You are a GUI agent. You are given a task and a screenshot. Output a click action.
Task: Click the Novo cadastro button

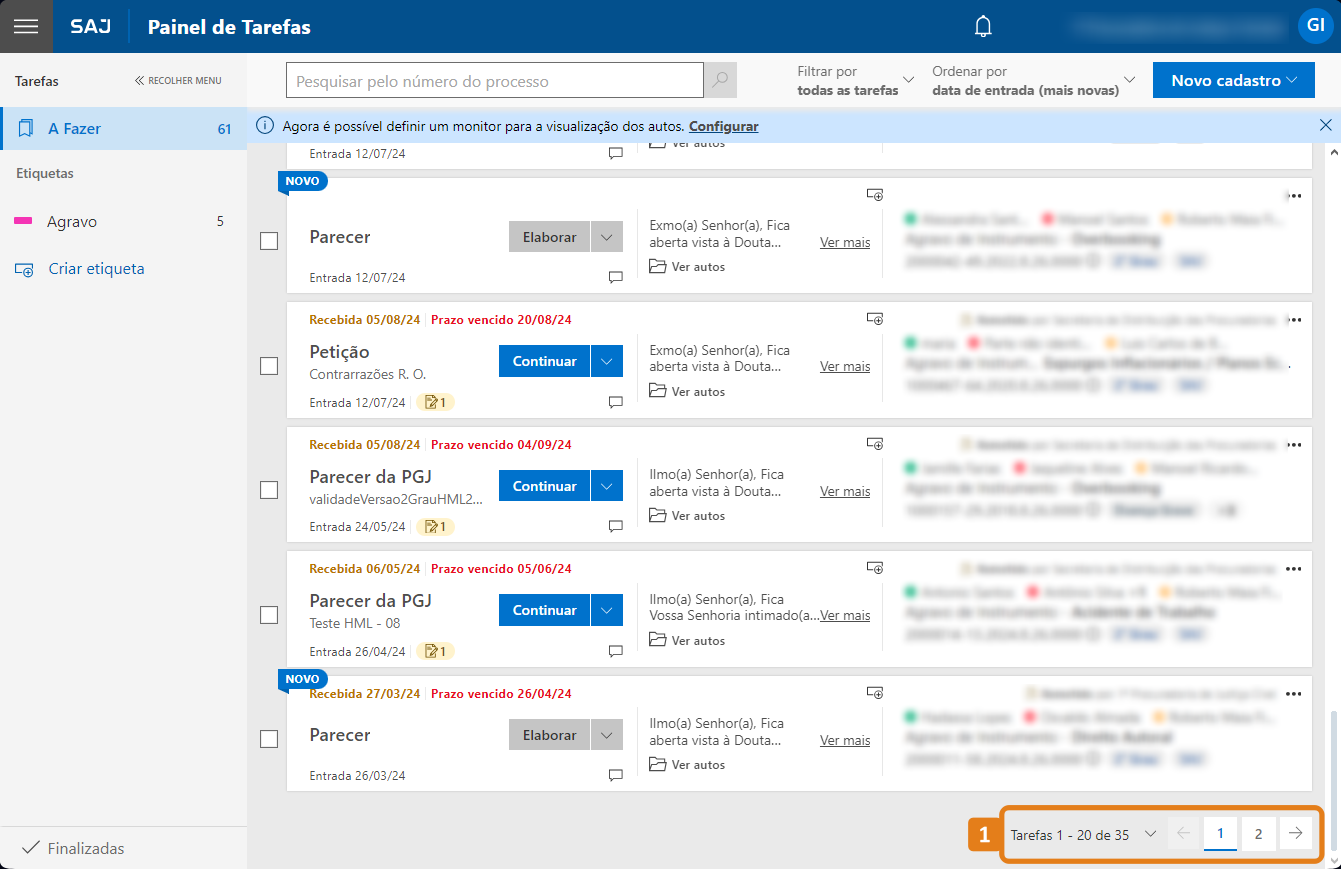tap(1233, 81)
